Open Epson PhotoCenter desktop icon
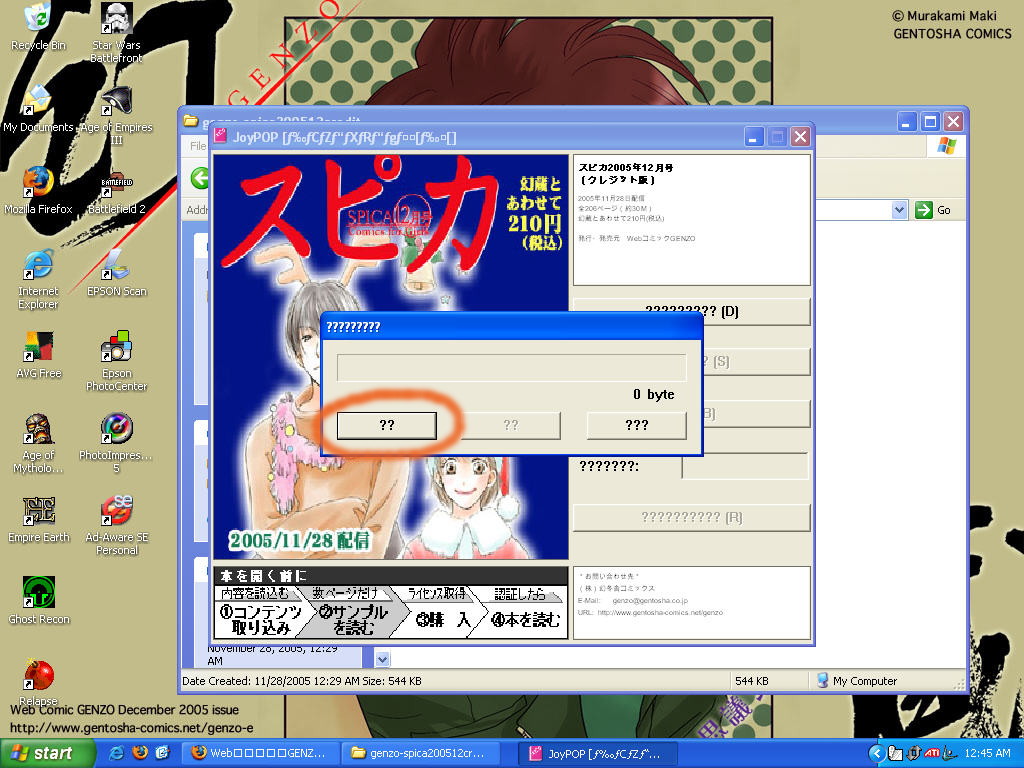This screenshot has height=768, width=1024. tap(117, 349)
